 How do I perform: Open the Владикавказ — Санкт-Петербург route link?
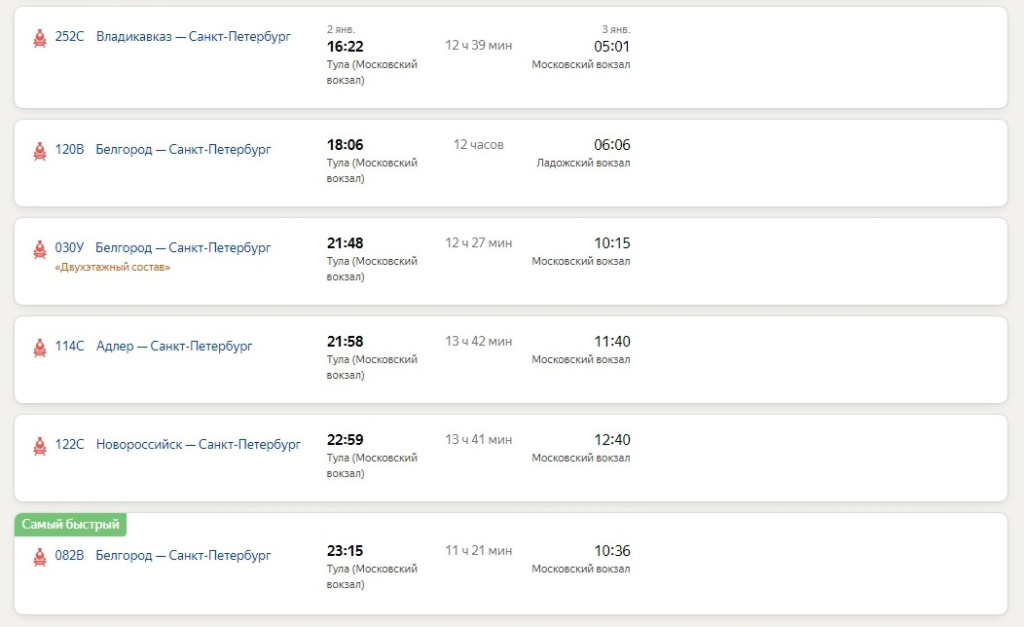coord(193,37)
